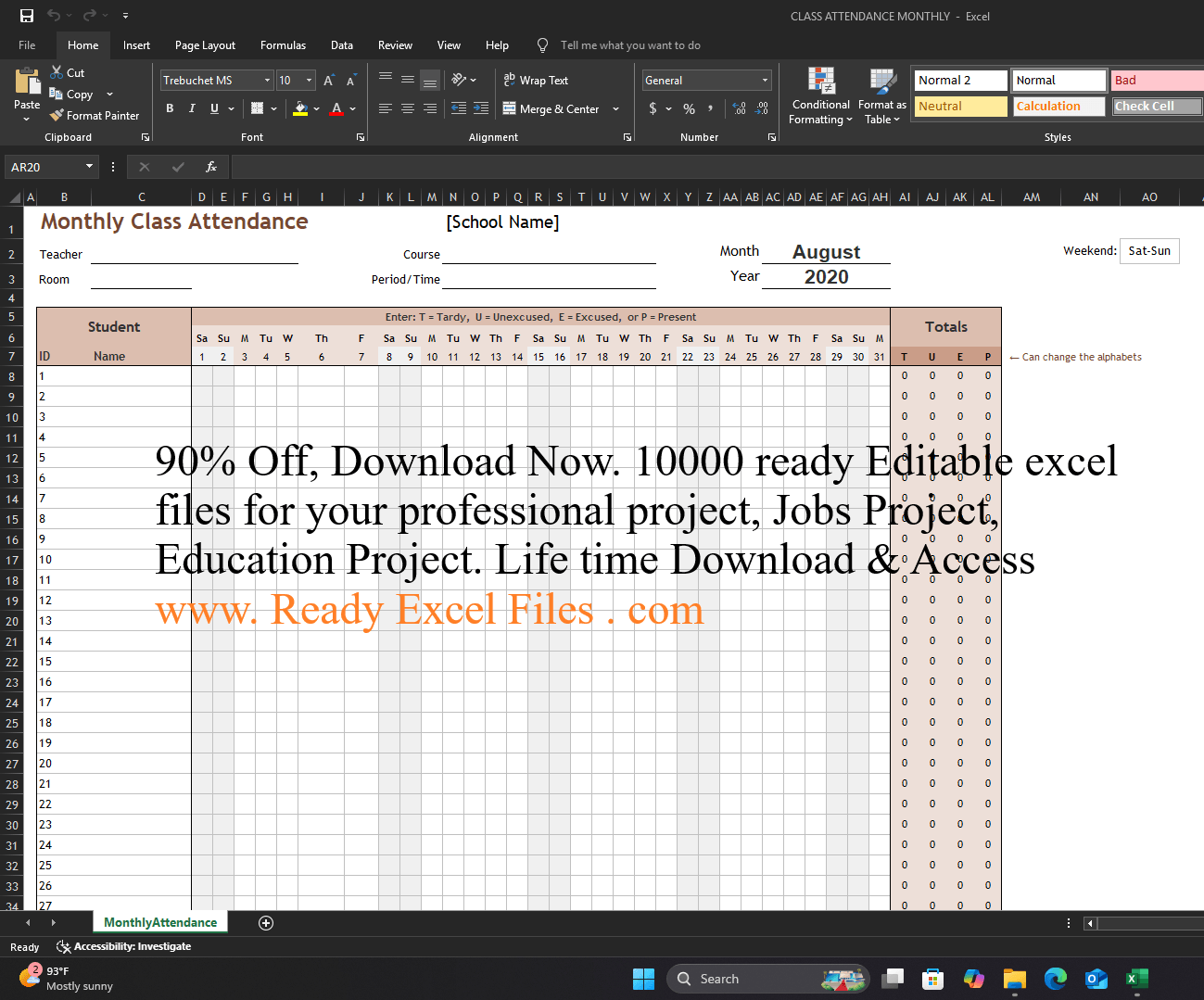This screenshot has height=1000, width=1204.
Task: Toggle Wrap Text
Action: [536, 80]
